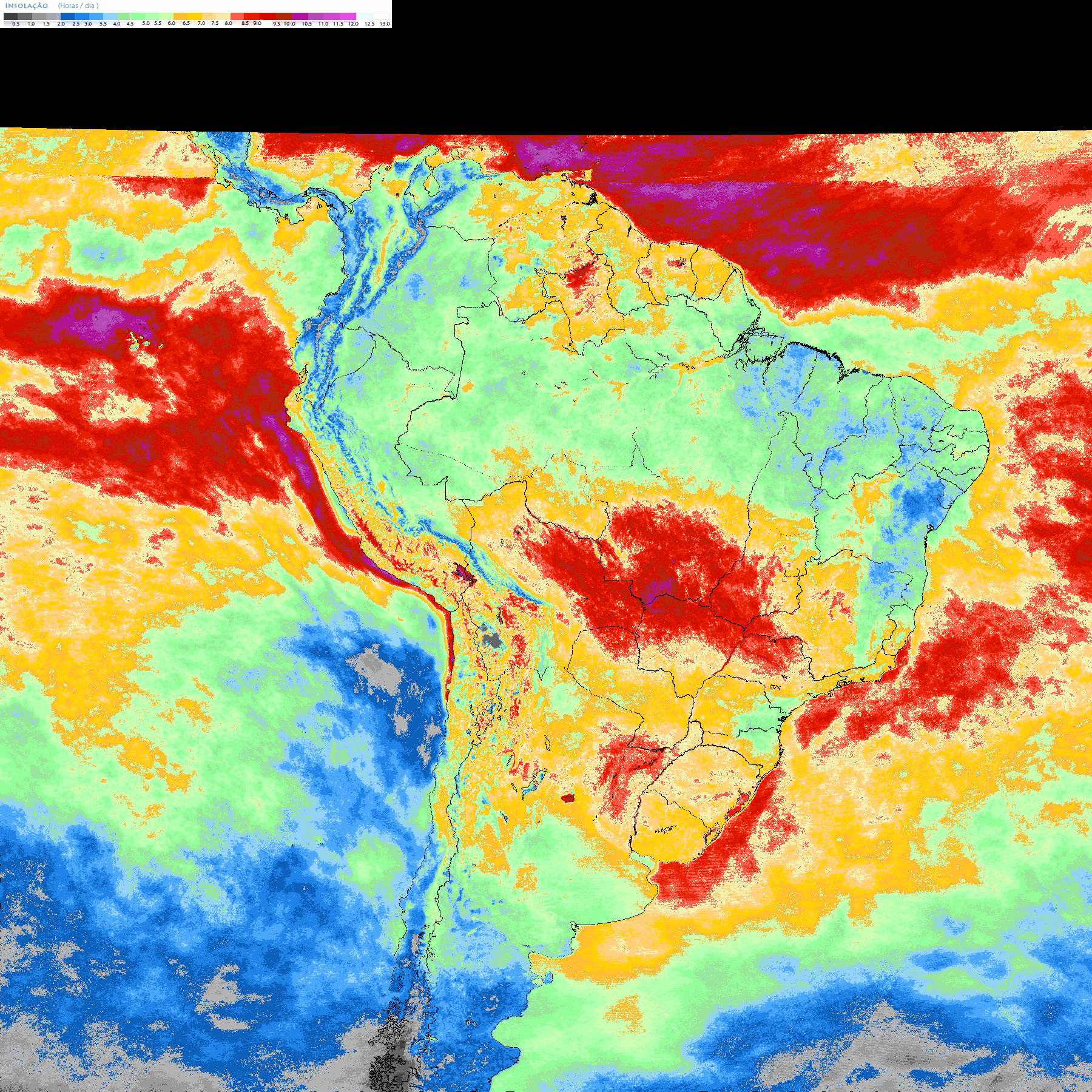Select the dark blue swatch above 2.0

(x=67, y=16)
